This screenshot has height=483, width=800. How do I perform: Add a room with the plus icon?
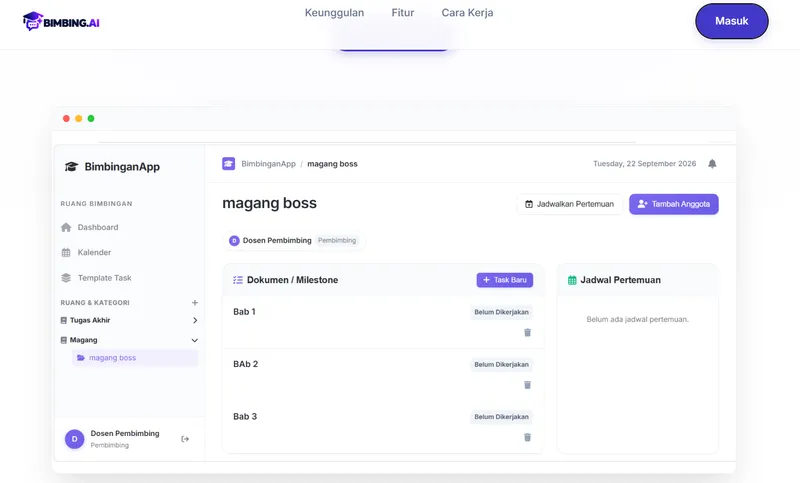point(194,302)
